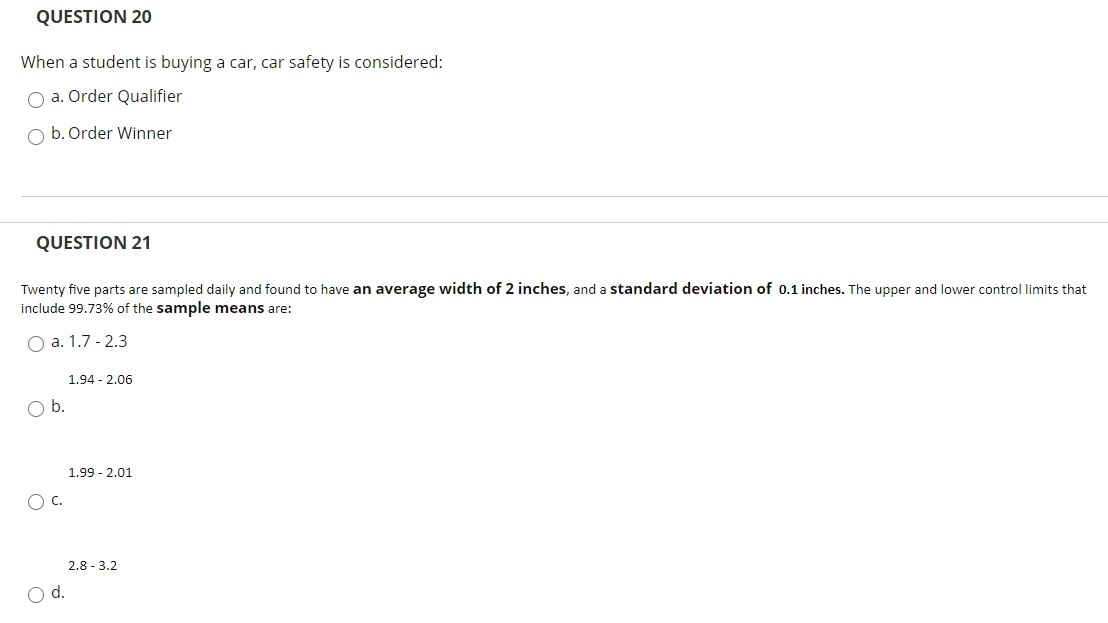The width and height of the screenshot is (1108, 623).
Task: Choose option b for the control limits question
Action: tap(36, 408)
